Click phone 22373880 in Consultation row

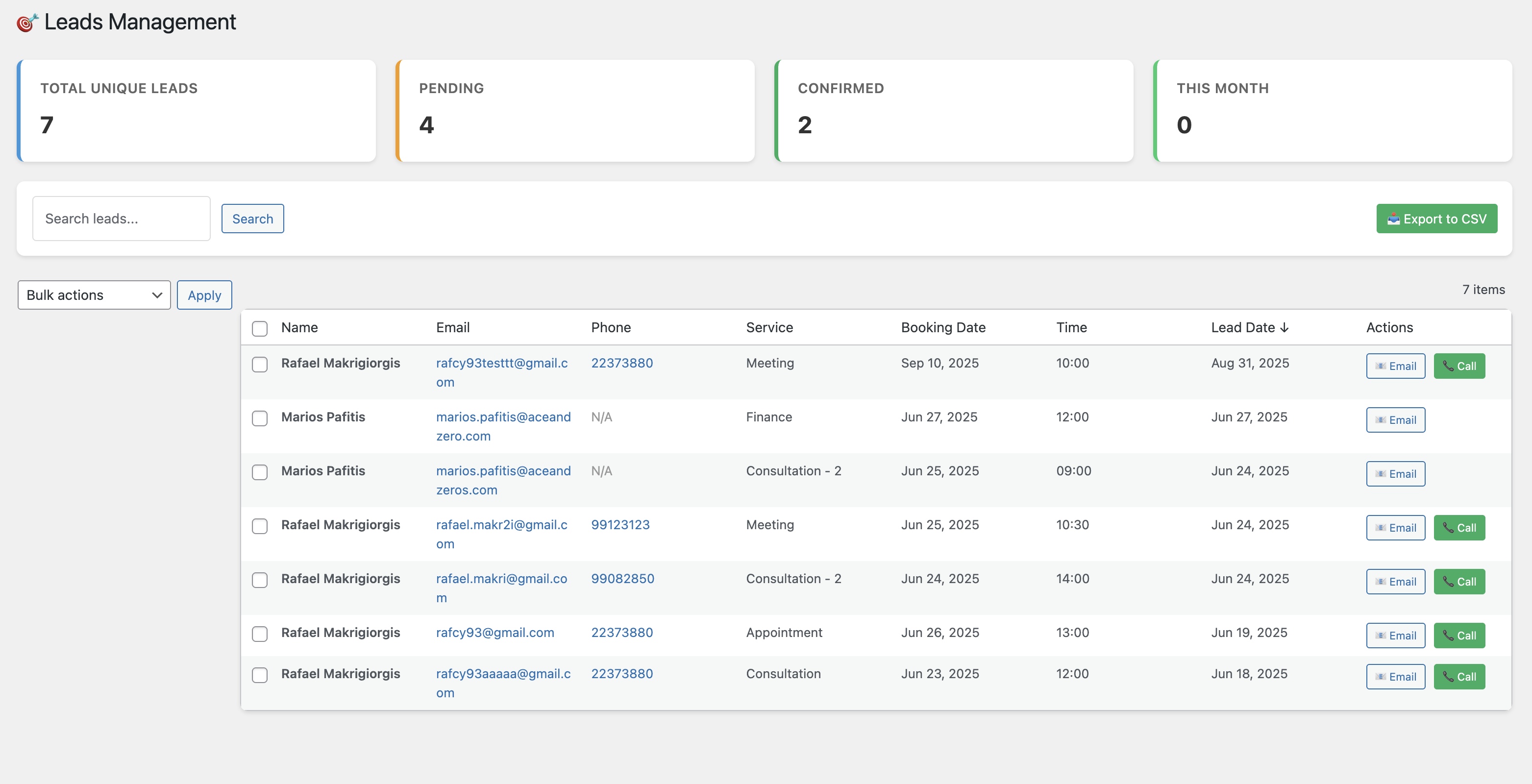pos(621,674)
